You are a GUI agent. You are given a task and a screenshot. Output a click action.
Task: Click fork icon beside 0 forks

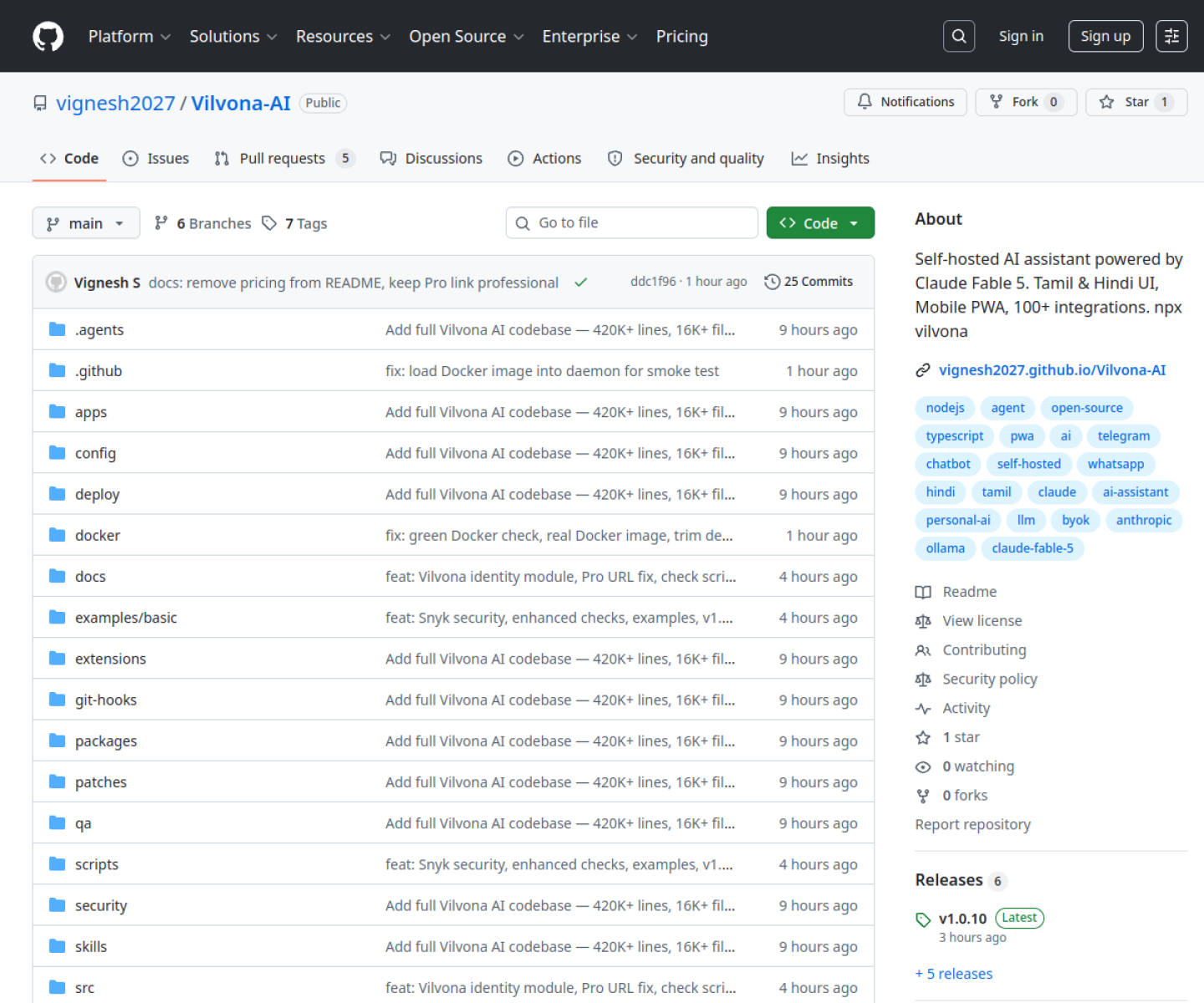[x=923, y=796]
